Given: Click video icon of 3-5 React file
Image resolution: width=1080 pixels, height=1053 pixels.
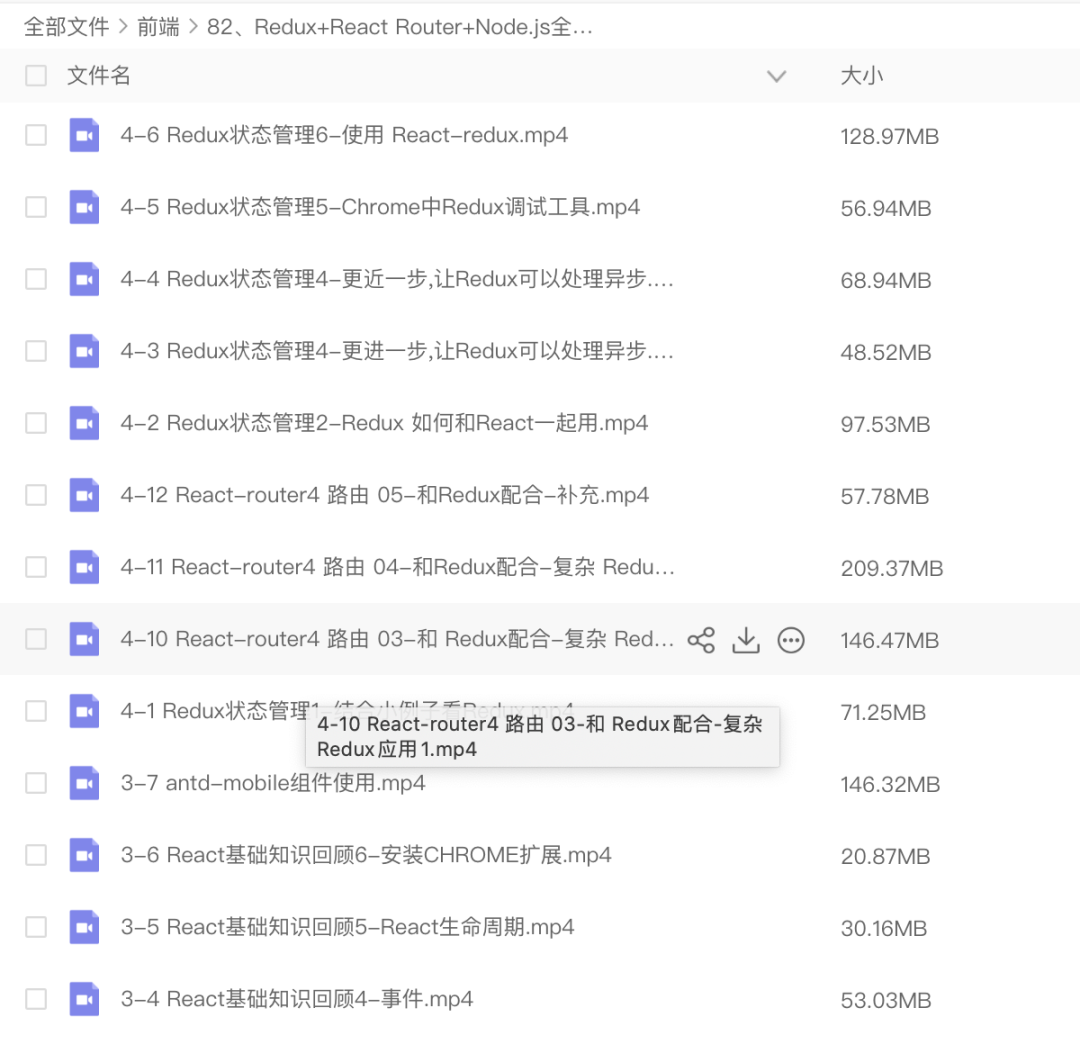Looking at the screenshot, I should [x=84, y=927].
